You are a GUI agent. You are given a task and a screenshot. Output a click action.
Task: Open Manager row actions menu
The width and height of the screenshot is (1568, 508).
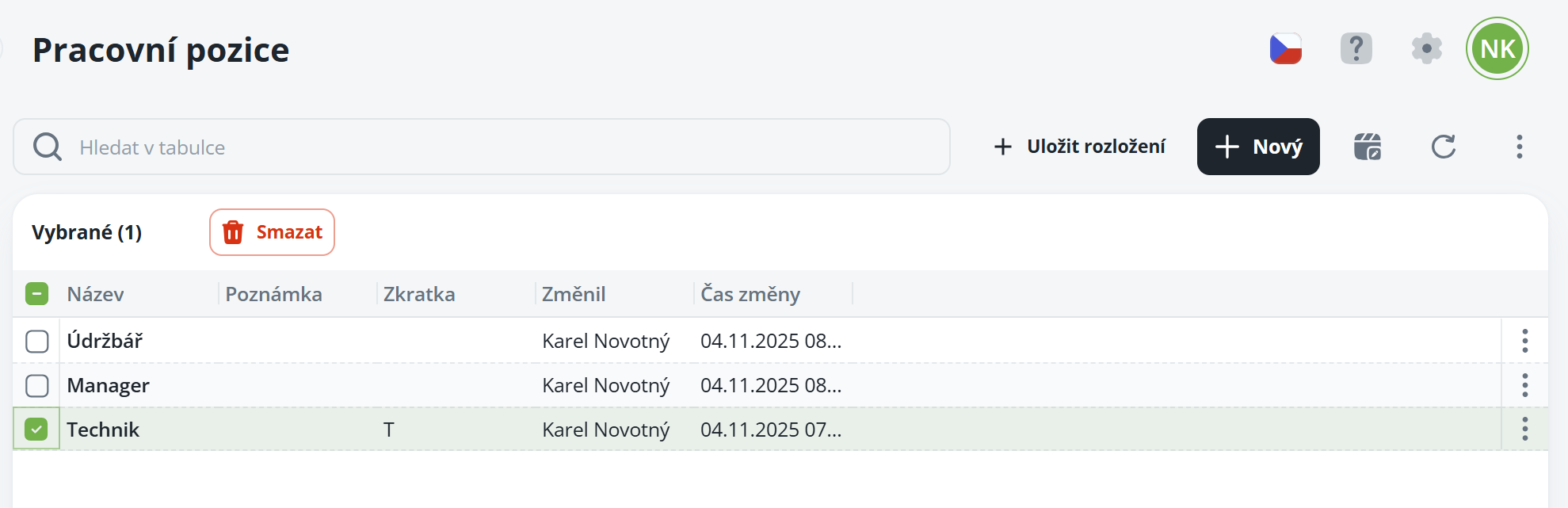pyautogui.click(x=1524, y=386)
